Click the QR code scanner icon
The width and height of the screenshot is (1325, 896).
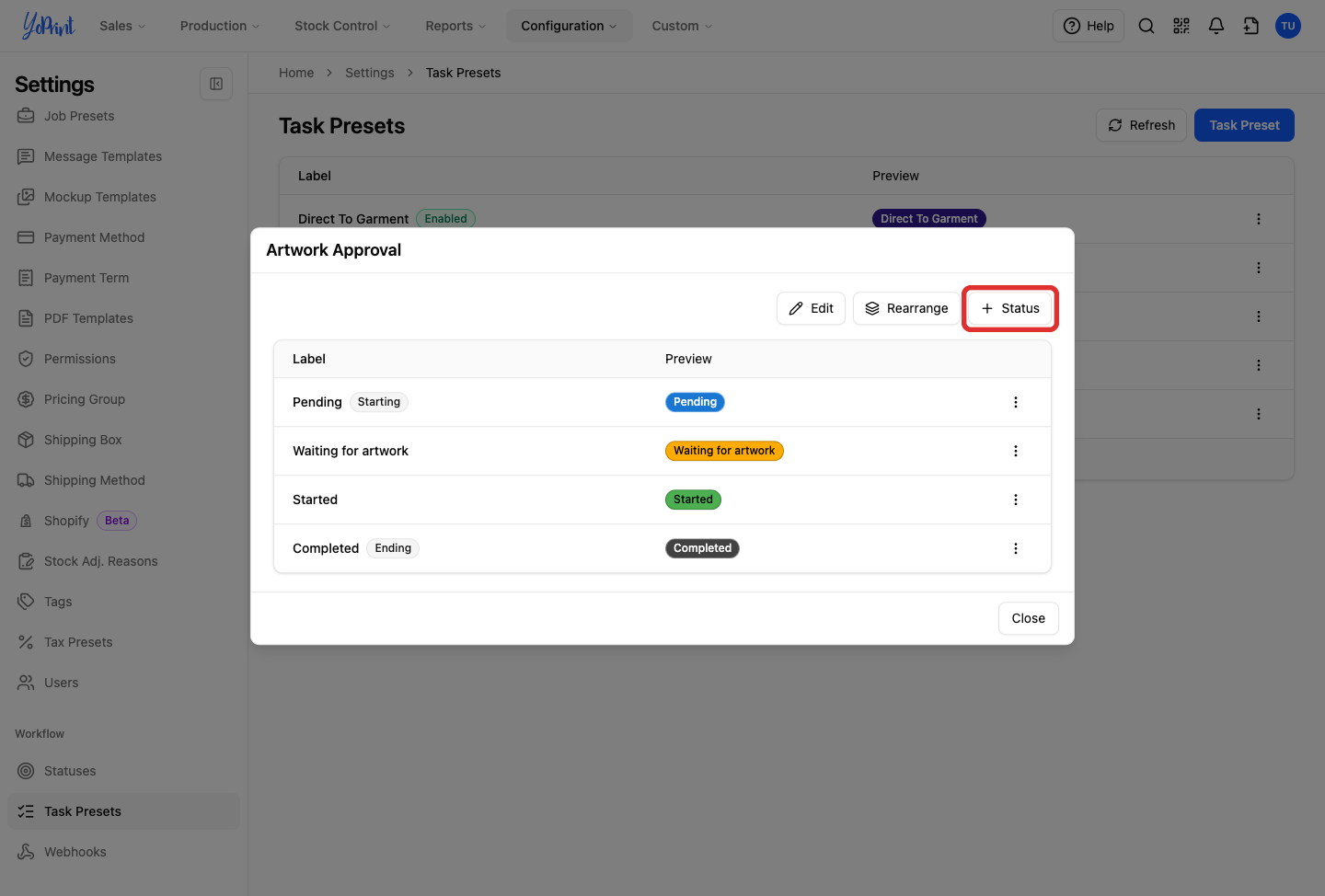(x=1181, y=26)
